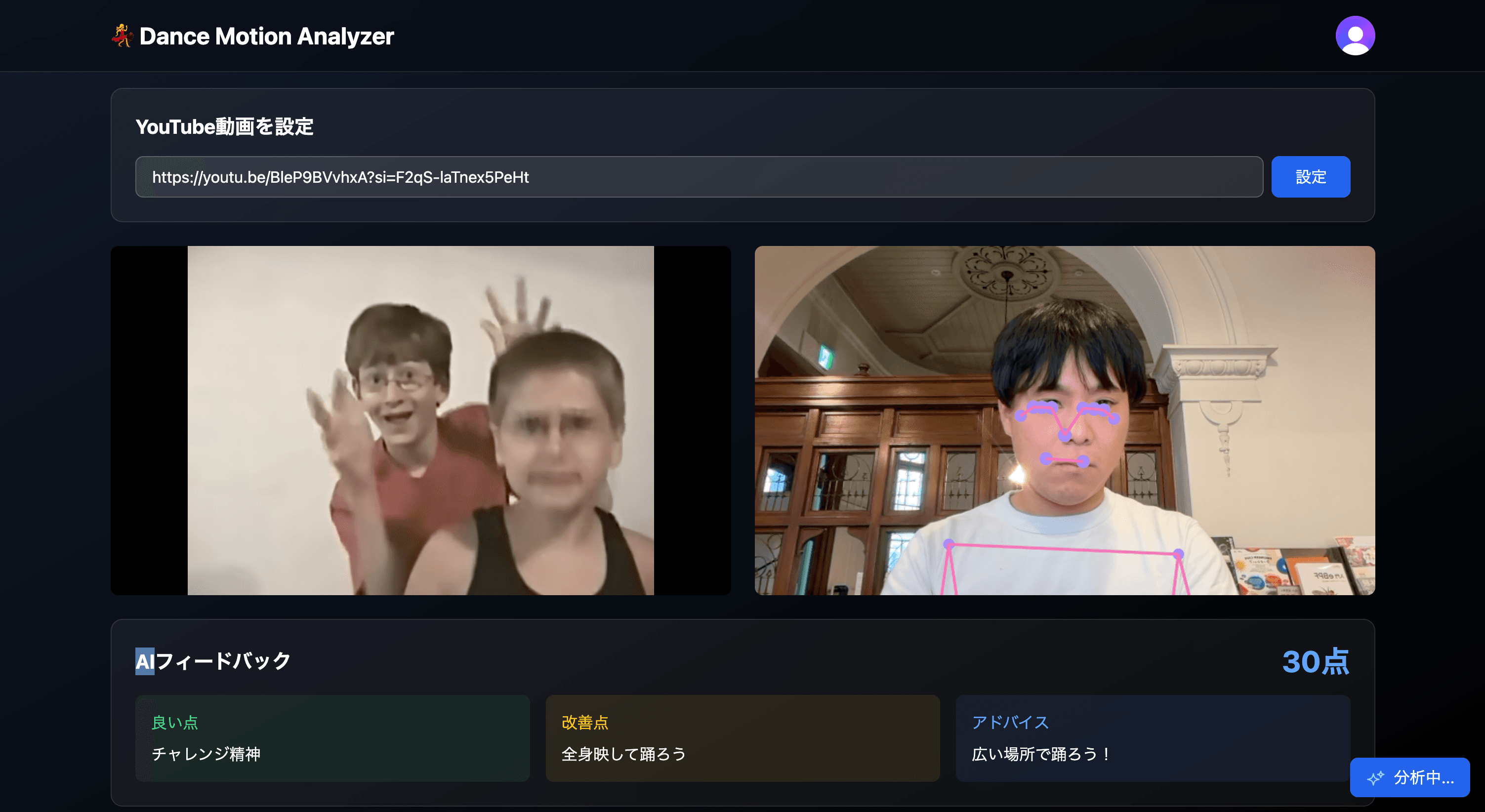Click the 設定 button
Screen dimensions: 1485x812
(1310, 177)
